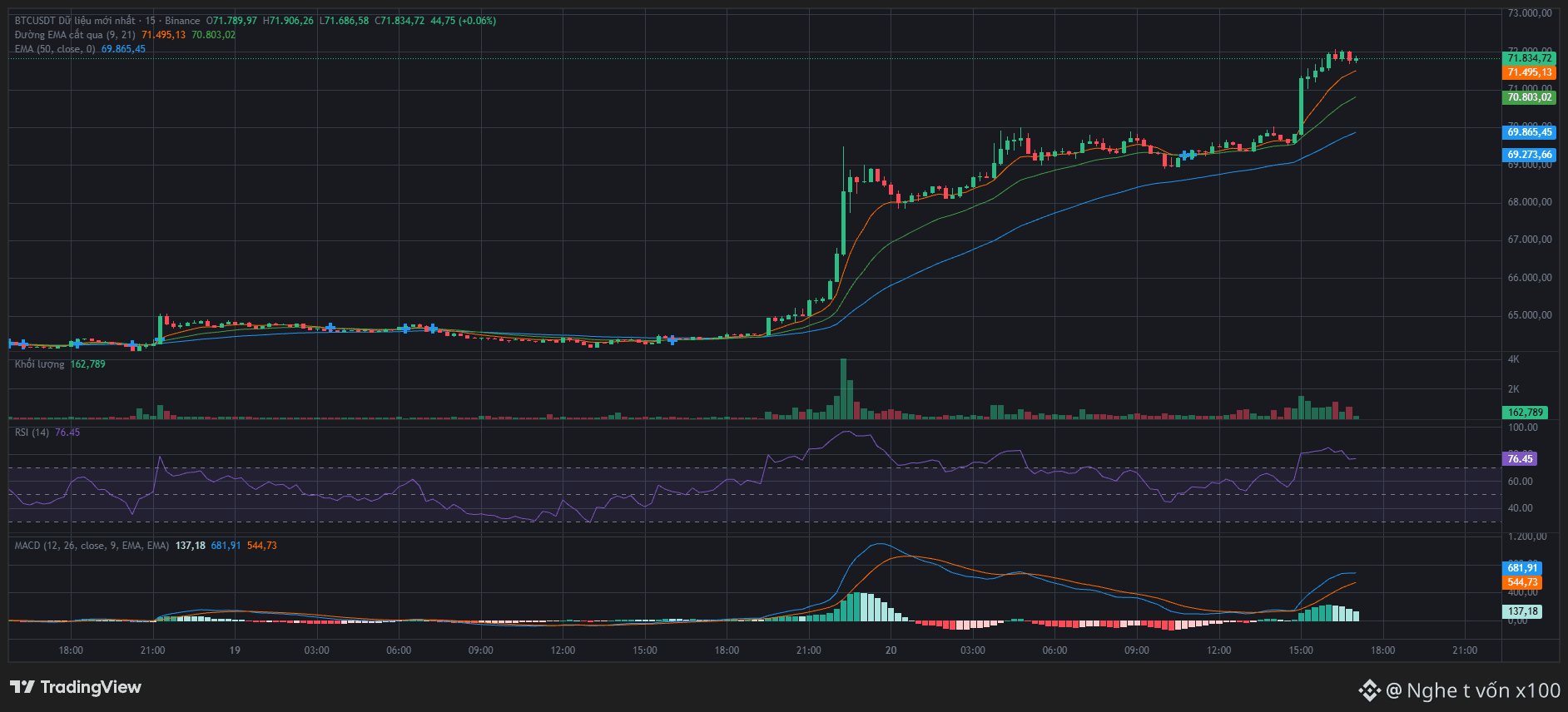The width and height of the screenshot is (1568, 712).
Task: Click the blue 69.273,66 price axis label
Action: 1529,155
